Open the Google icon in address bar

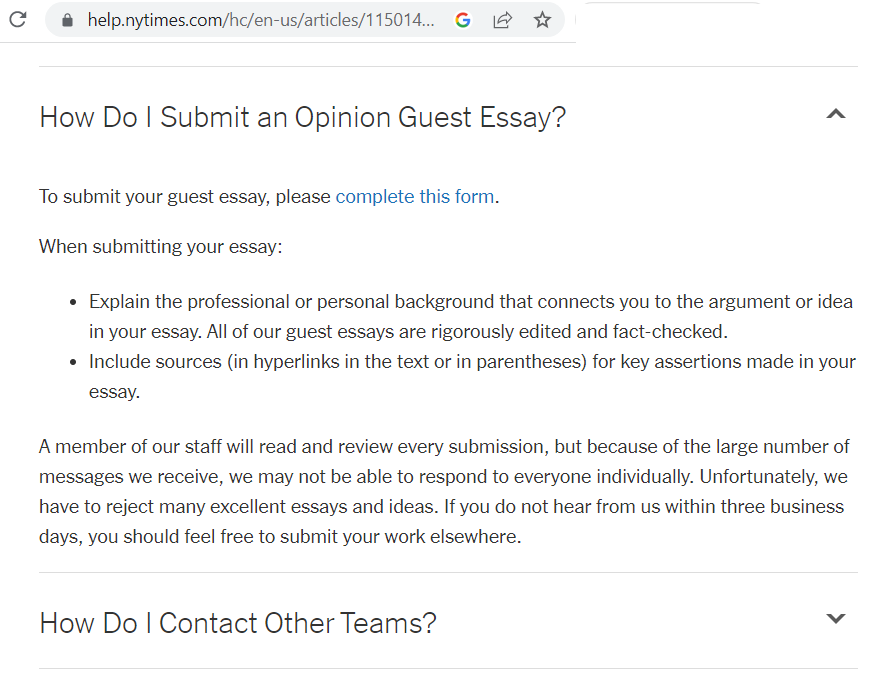(x=463, y=21)
